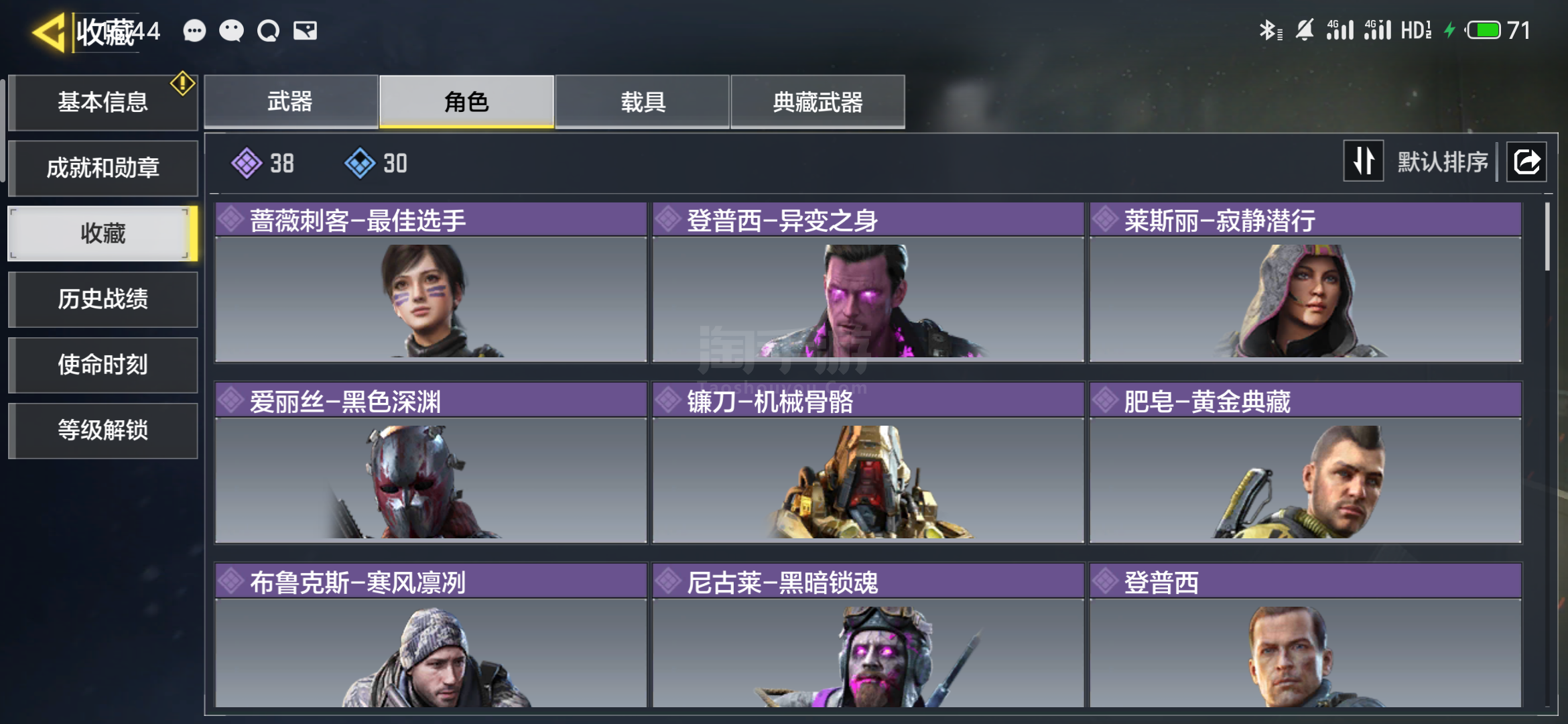Tap the battery indicator in status bar
Viewport: 1568px width, 724px height.
(x=1484, y=30)
